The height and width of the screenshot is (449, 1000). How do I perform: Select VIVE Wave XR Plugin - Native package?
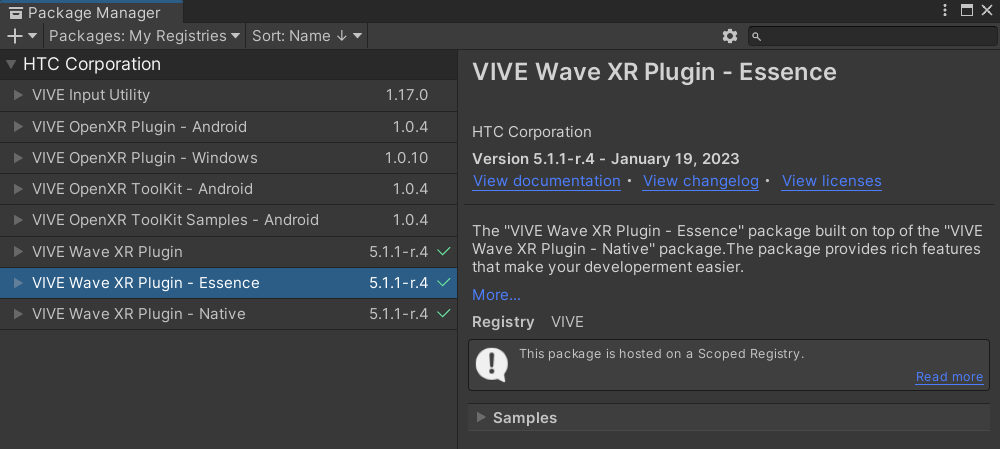tap(228, 314)
